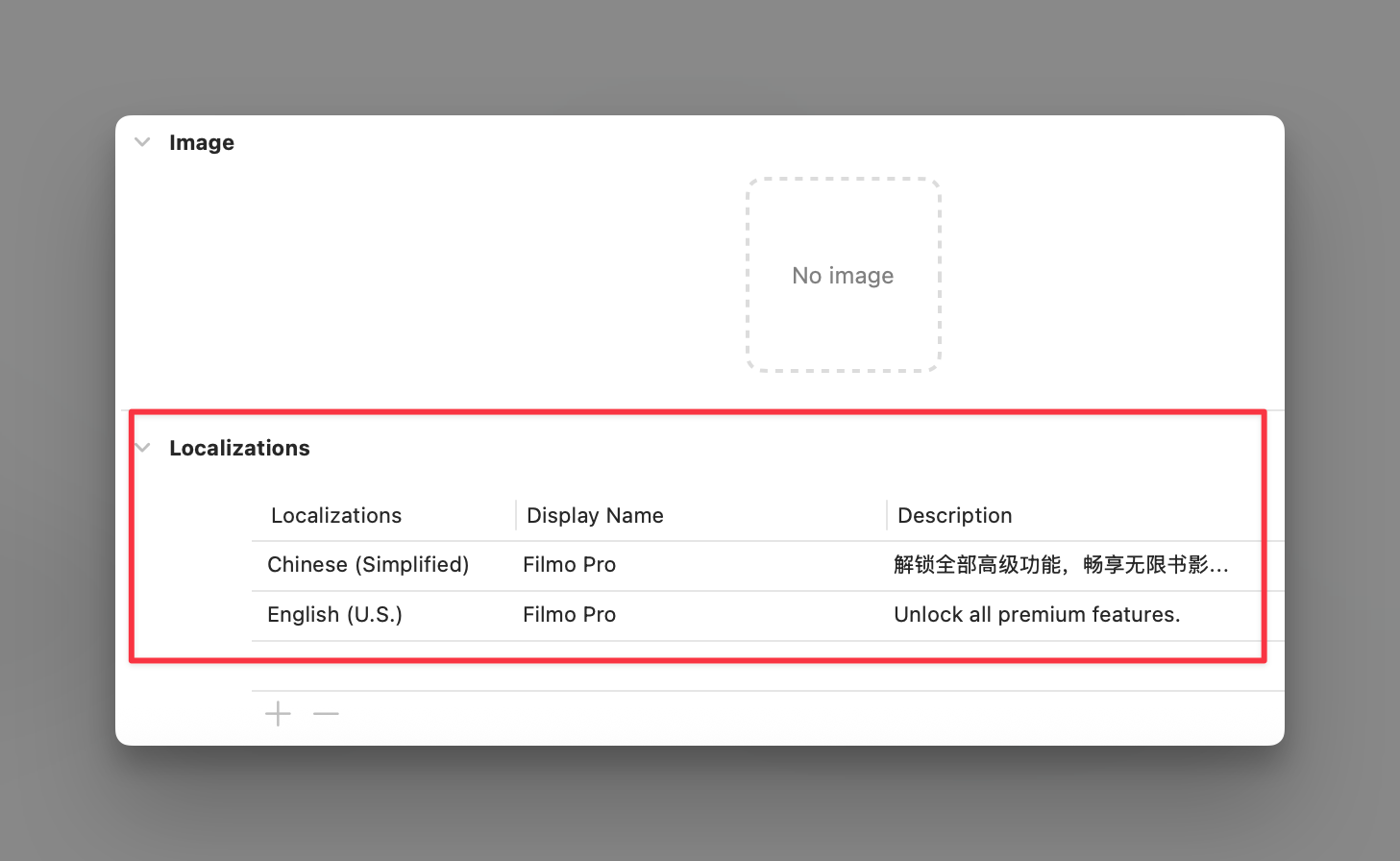Click the Description column header
The image size is (1400, 861).
point(954,516)
